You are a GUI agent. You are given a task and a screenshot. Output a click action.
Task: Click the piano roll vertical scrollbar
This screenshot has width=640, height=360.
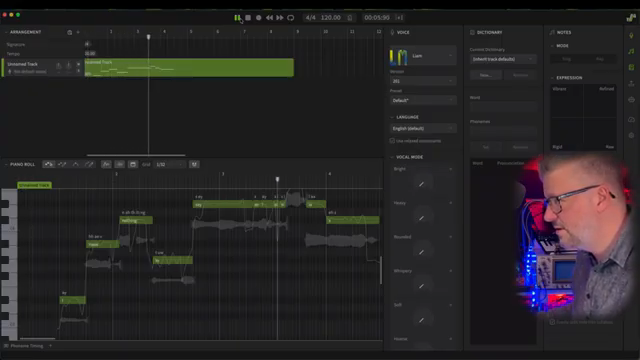381,270
